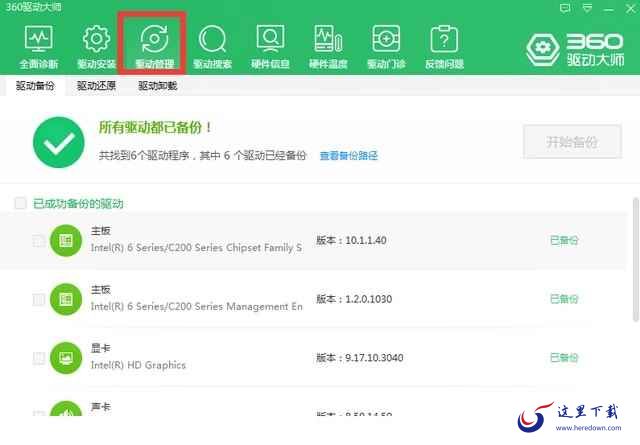Click the 360驱动大师 logo
This screenshot has width=640, height=445.
tap(575, 49)
